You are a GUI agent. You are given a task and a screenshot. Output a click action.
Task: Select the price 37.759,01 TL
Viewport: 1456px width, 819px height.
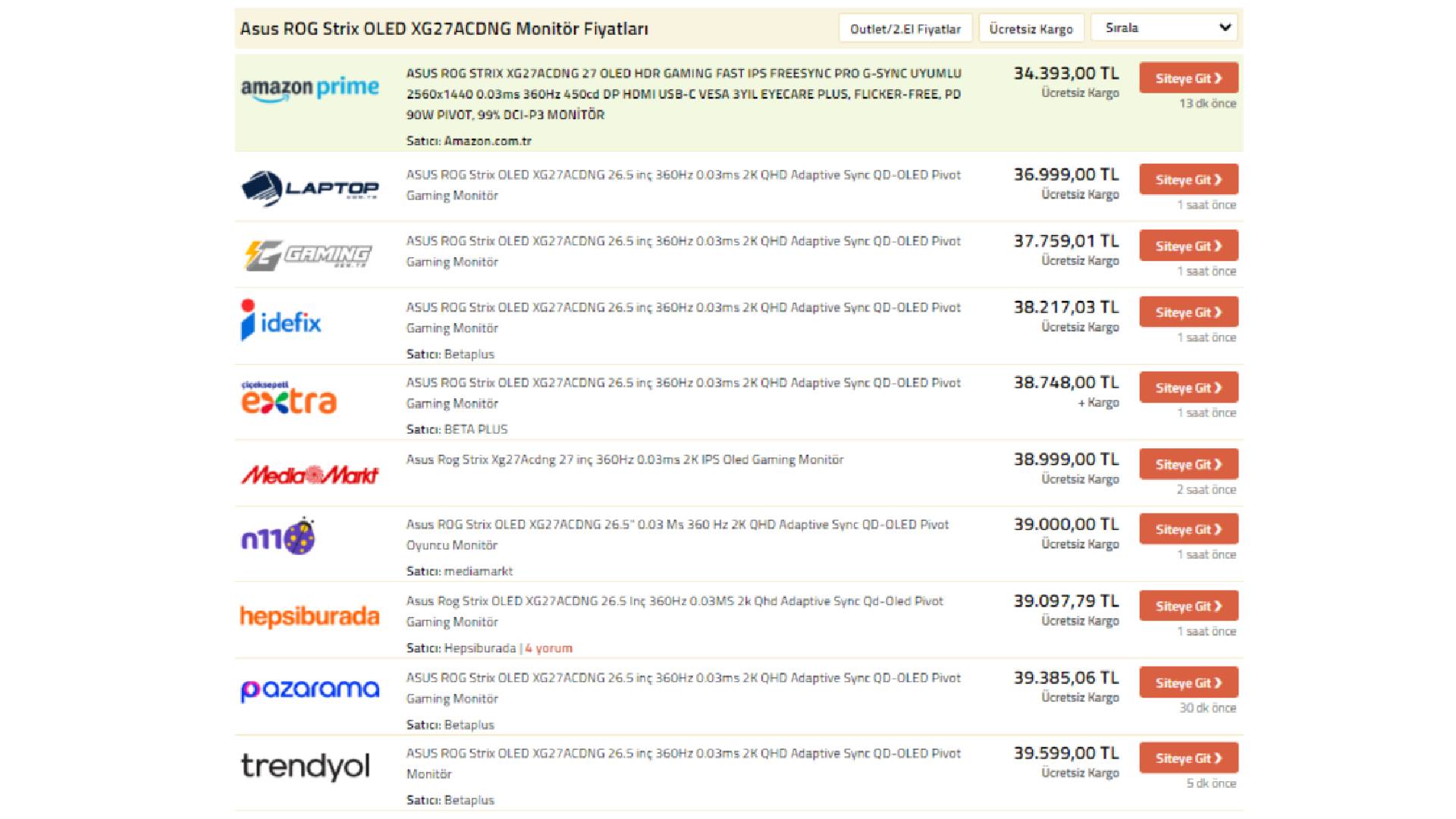1066,241
